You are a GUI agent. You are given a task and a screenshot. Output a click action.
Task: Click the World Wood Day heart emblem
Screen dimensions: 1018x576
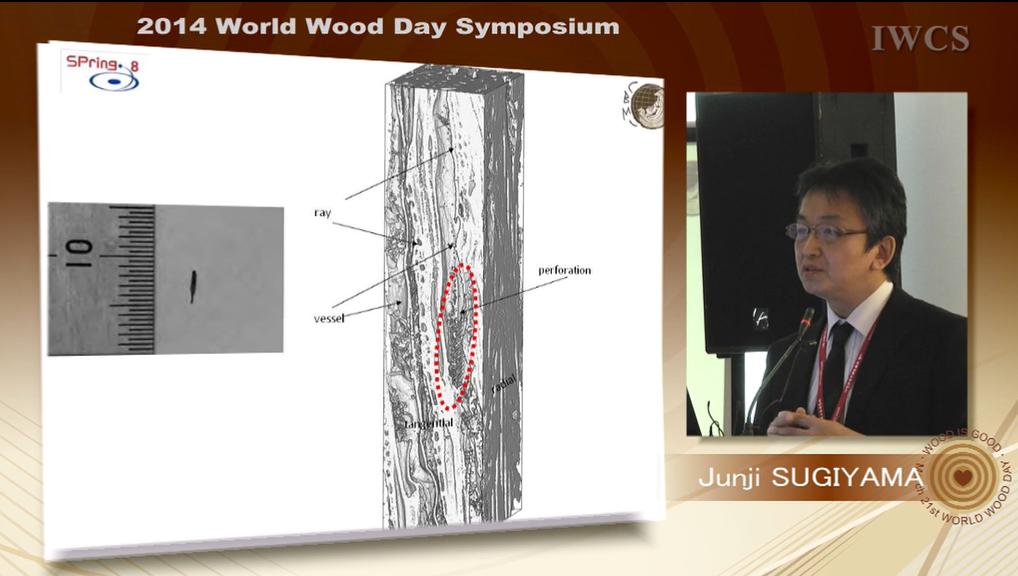tap(963, 478)
